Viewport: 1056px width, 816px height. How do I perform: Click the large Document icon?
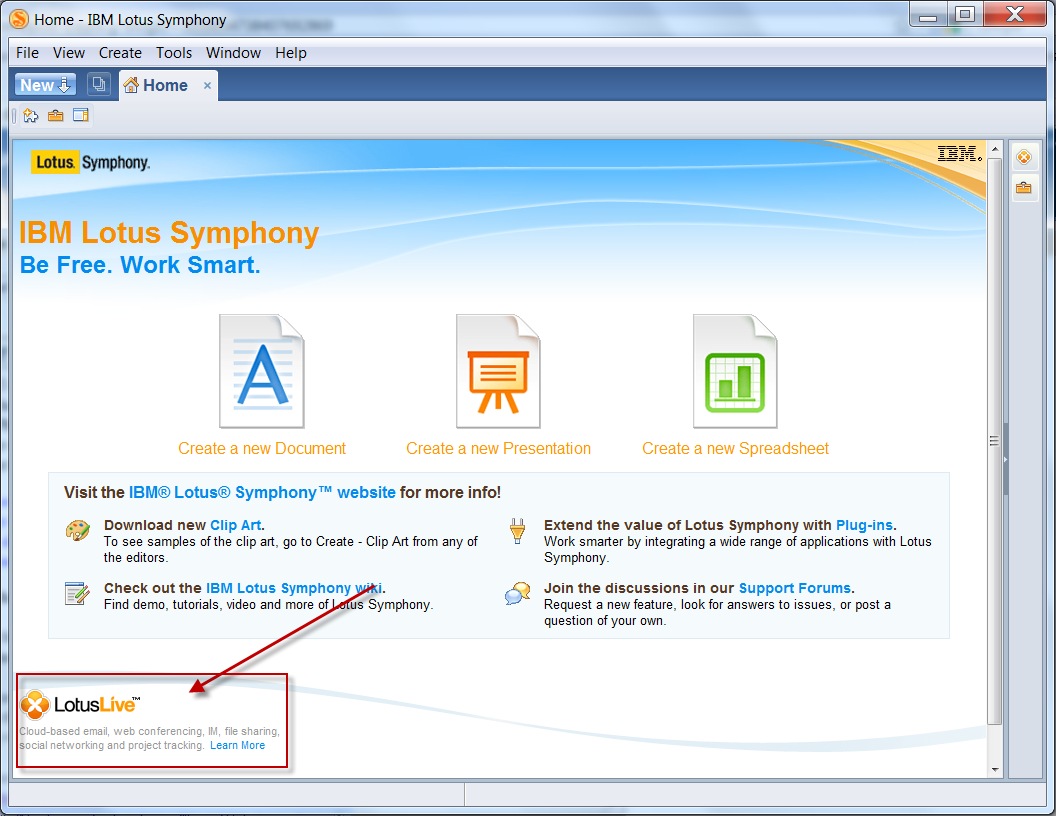262,371
